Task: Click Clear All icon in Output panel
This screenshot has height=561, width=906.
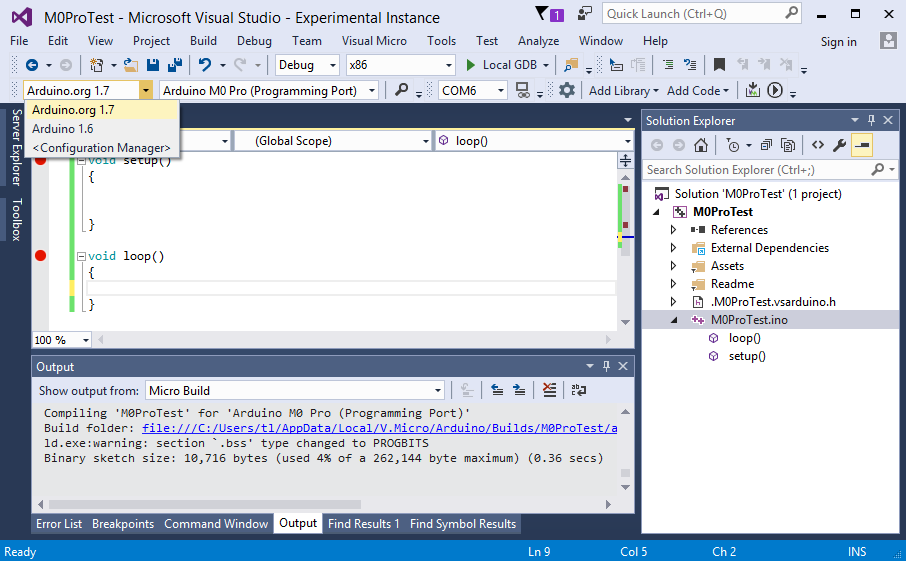Action: coord(549,390)
